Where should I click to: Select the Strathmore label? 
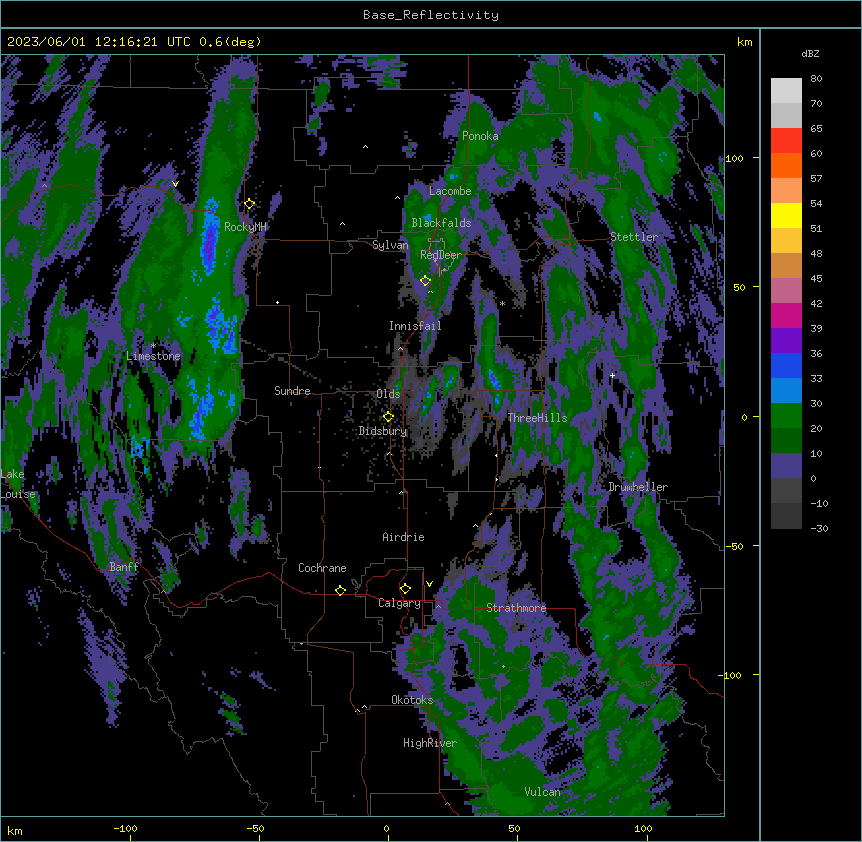pos(516,608)
